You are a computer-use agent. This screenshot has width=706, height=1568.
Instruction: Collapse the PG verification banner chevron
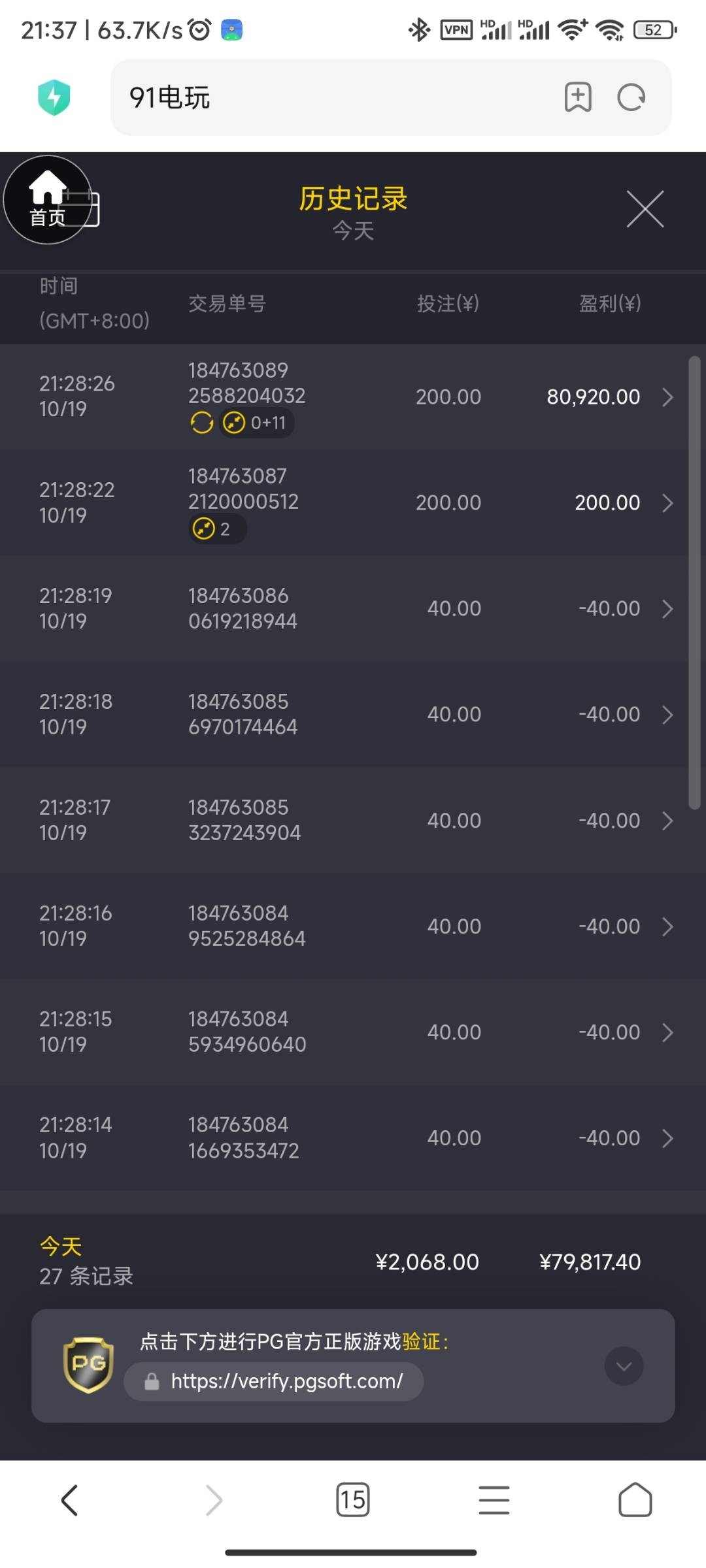(x=624, y=1365)
